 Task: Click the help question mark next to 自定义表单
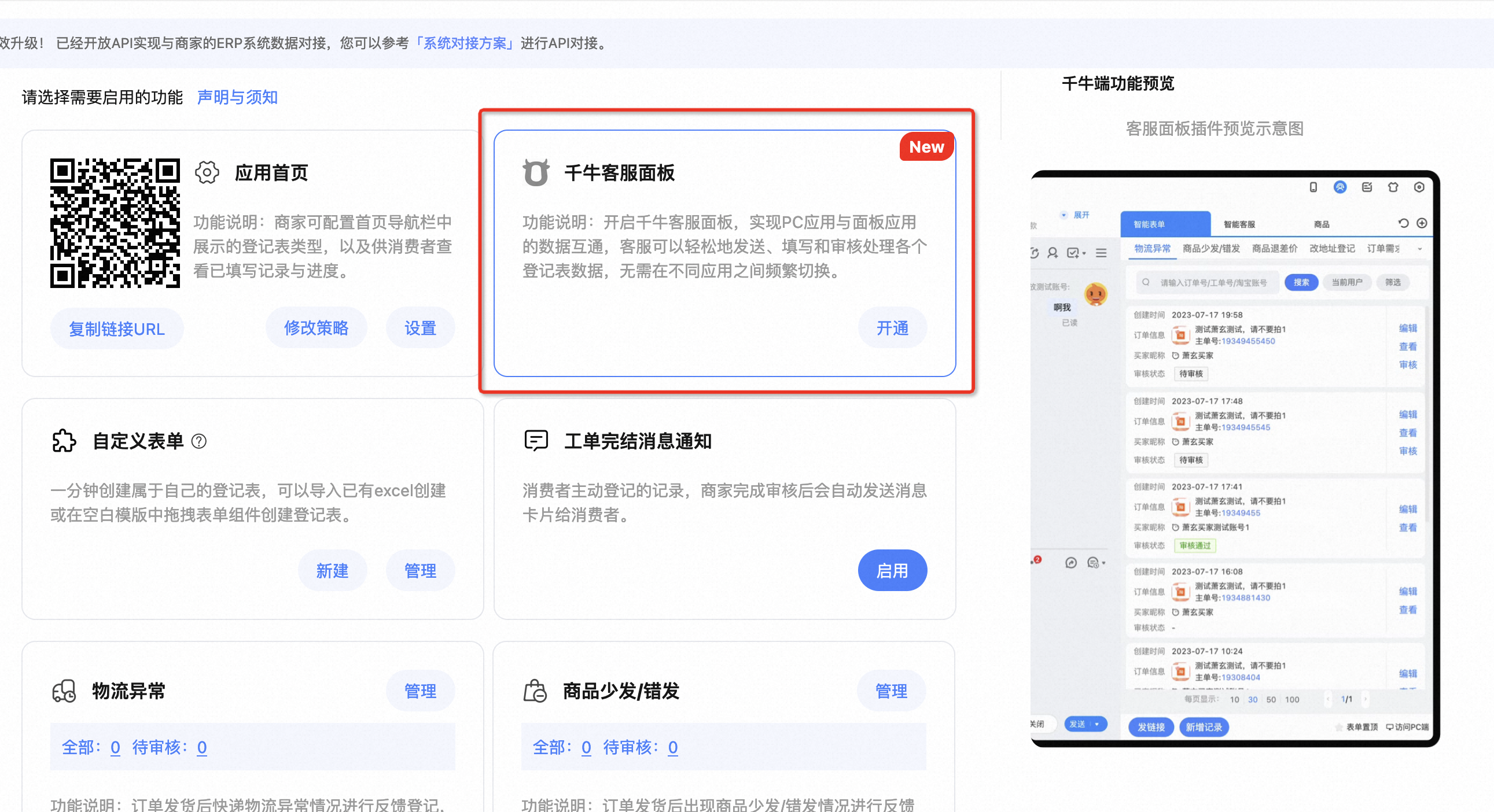pos(199,442)
